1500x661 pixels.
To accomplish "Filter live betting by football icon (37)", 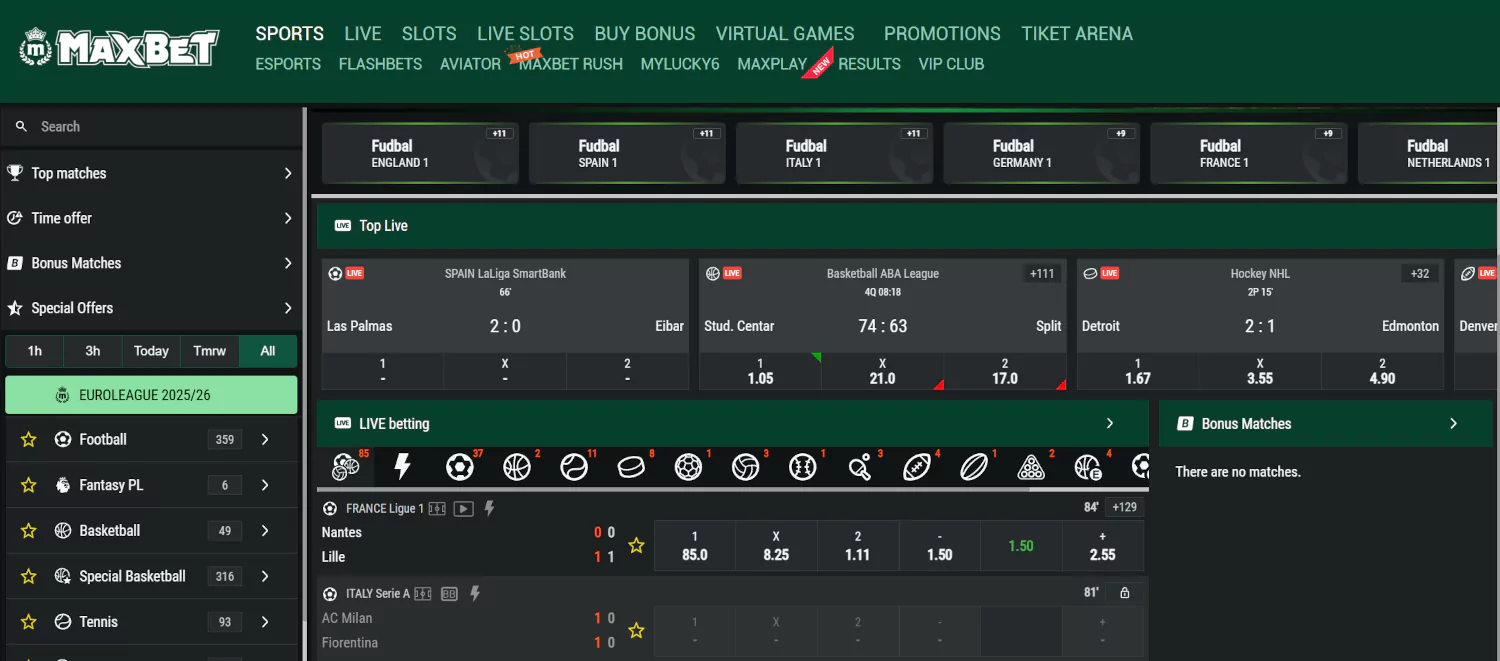I will point(460,467).
